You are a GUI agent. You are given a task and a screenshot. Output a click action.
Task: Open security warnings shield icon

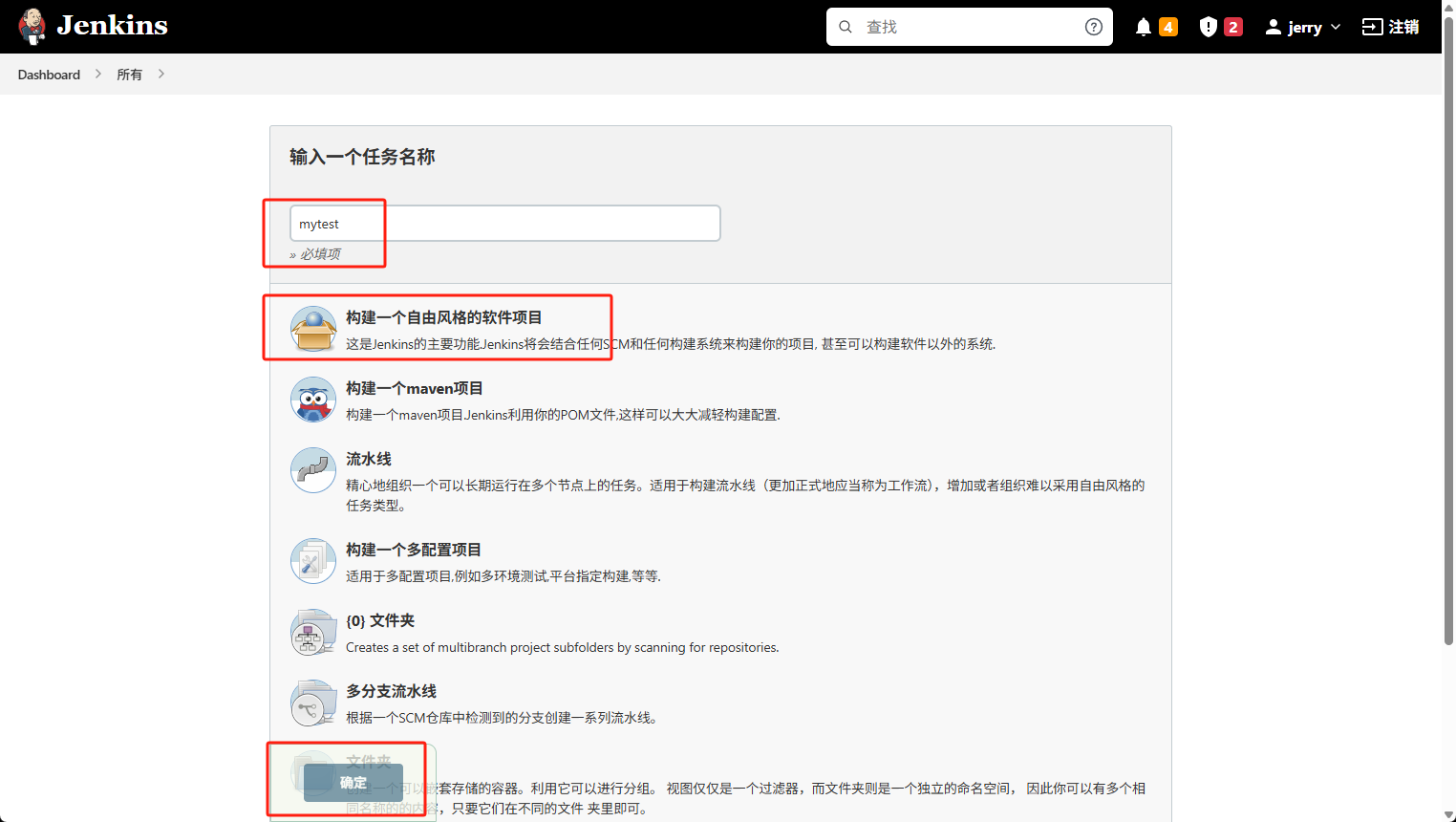point(1209,27)
